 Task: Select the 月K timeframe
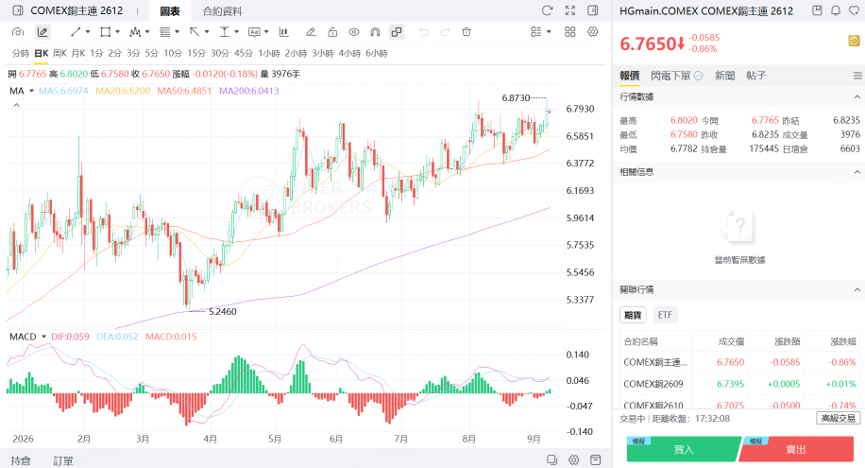tap(78, 53)
